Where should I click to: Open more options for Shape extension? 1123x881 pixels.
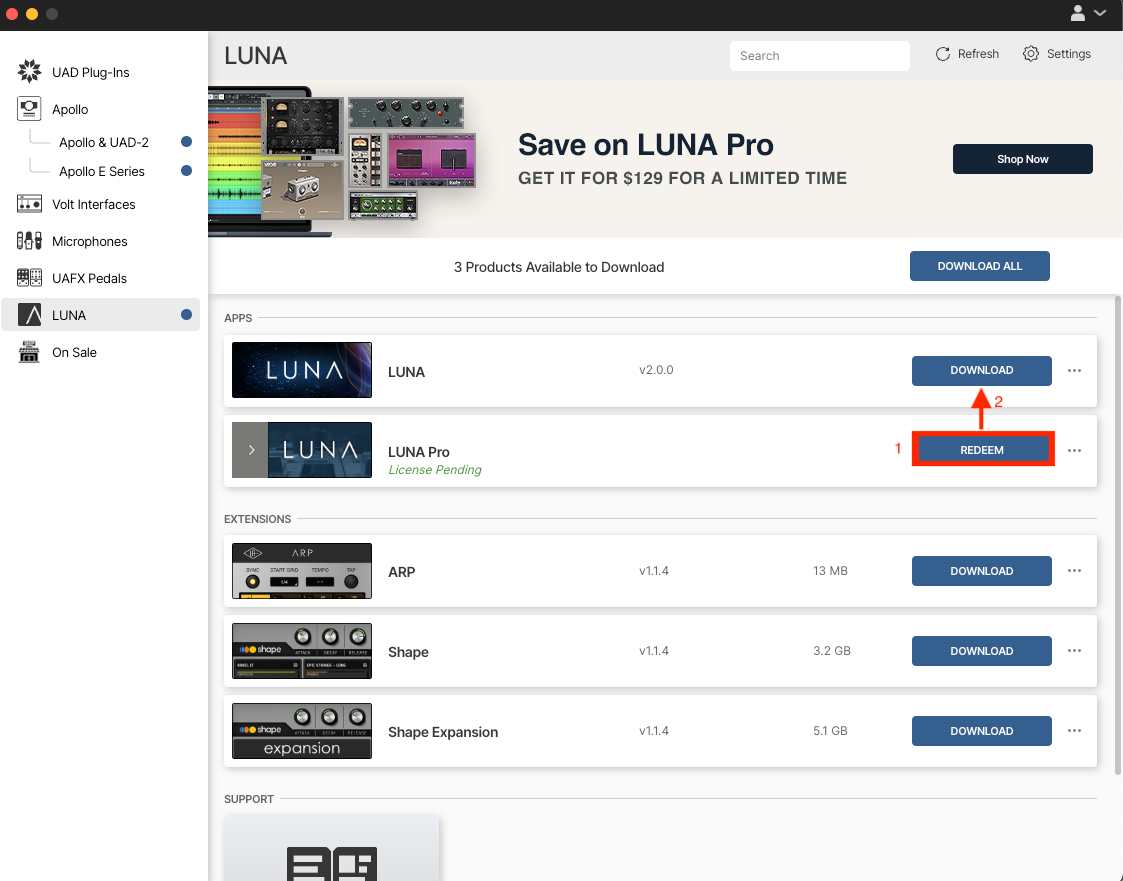click(x=1074, y=651)
